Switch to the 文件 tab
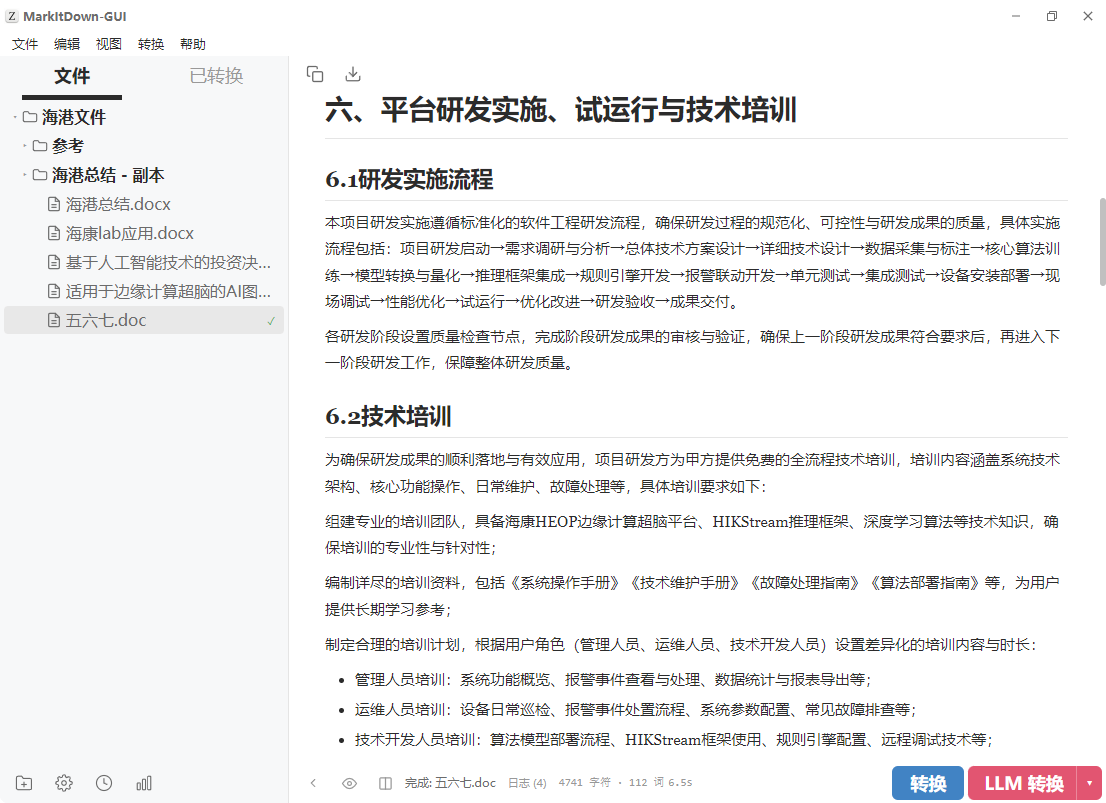 [72, 76]
